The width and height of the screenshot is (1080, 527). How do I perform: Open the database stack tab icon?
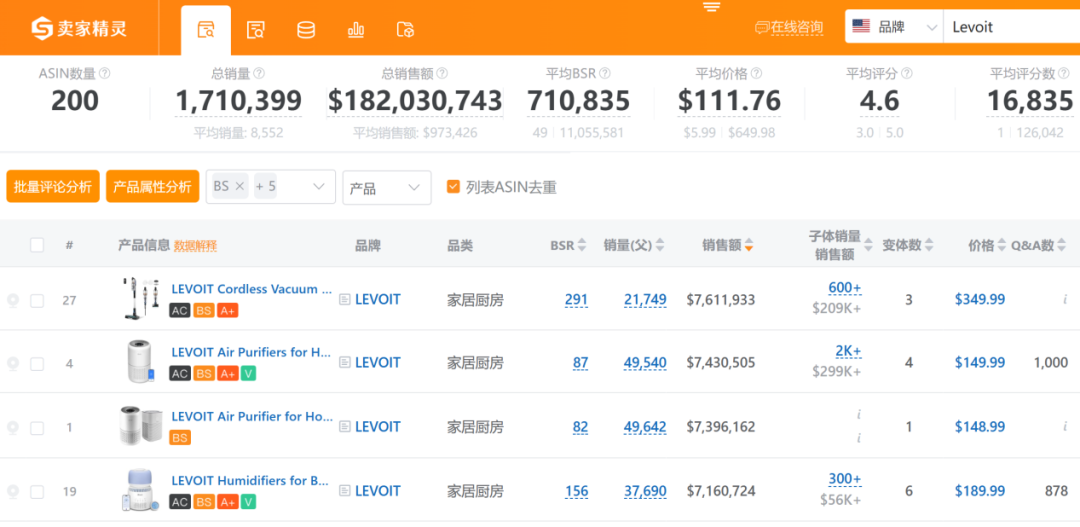306,30
